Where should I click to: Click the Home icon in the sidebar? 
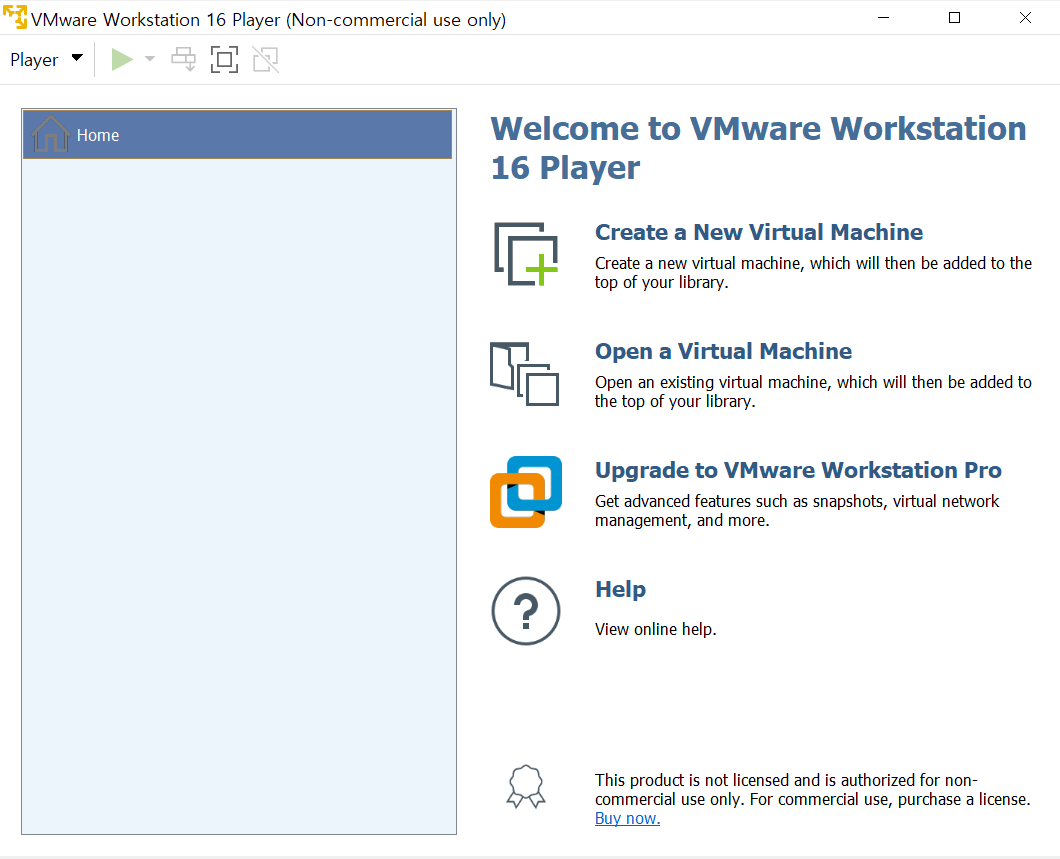click(49, 133)
